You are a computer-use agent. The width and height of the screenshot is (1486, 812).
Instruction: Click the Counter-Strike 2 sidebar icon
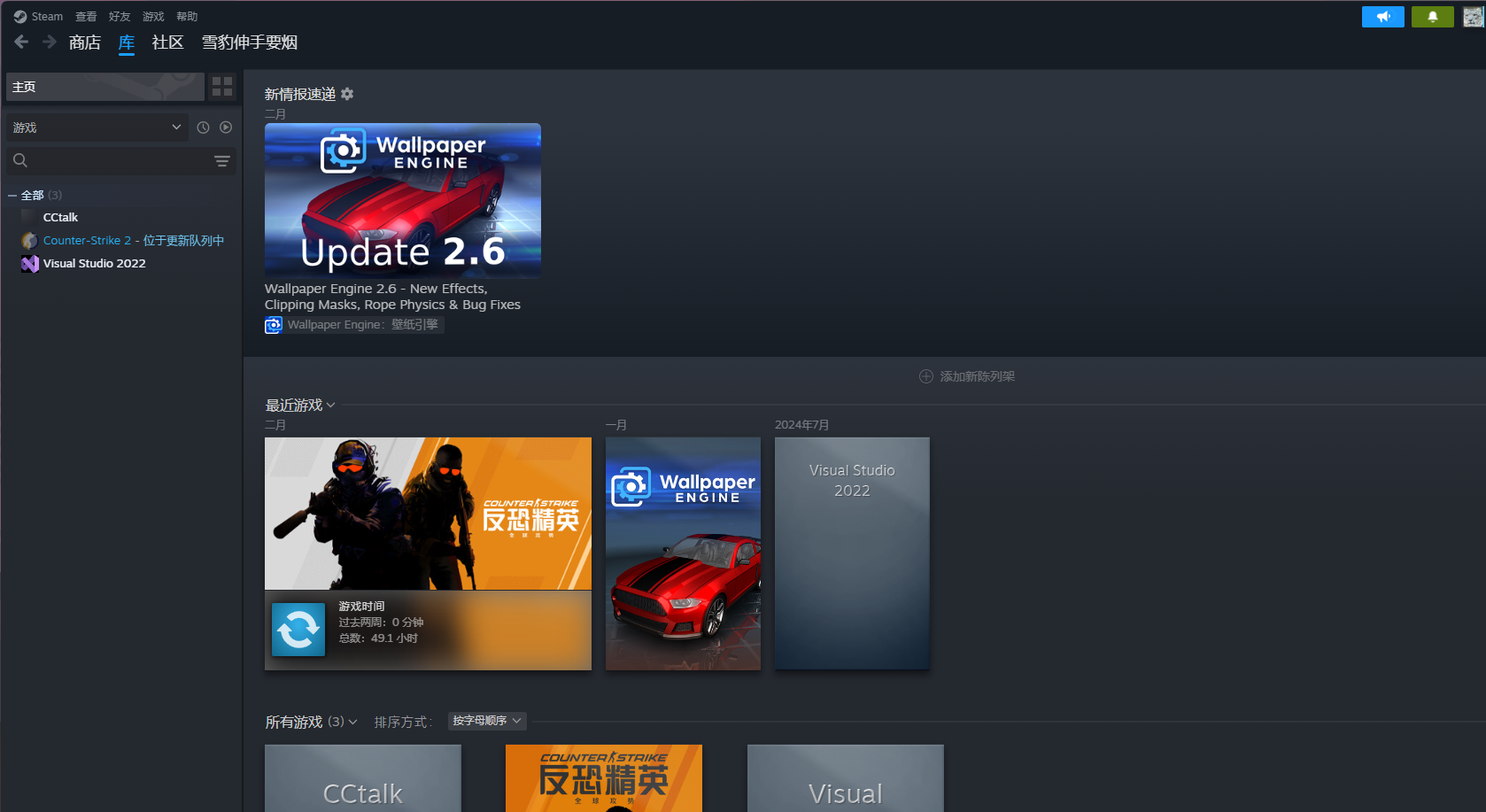(x=30, y=240)
